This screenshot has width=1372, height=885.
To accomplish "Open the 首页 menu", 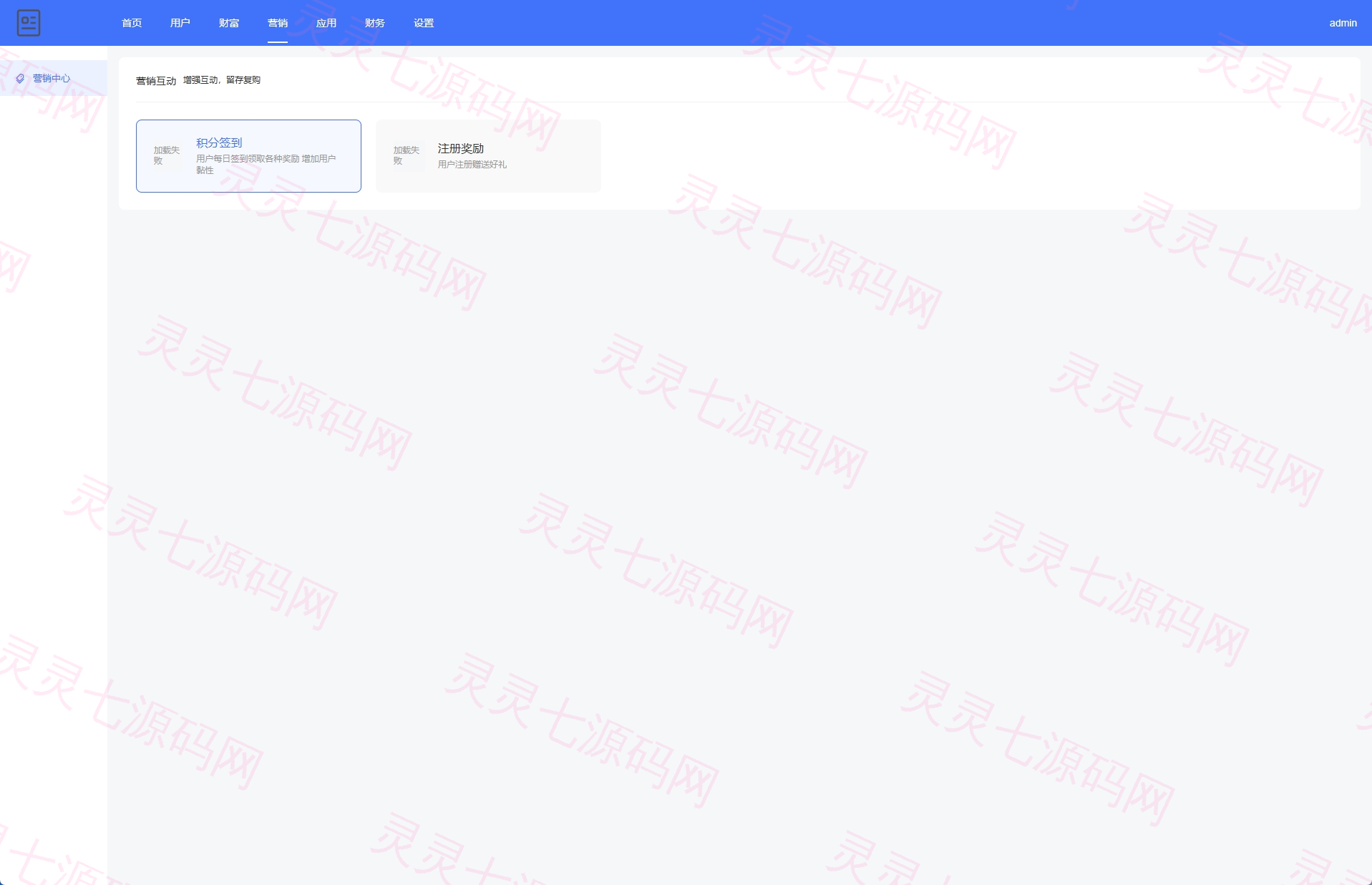I will pyautogui.click(x=132, y=23).
